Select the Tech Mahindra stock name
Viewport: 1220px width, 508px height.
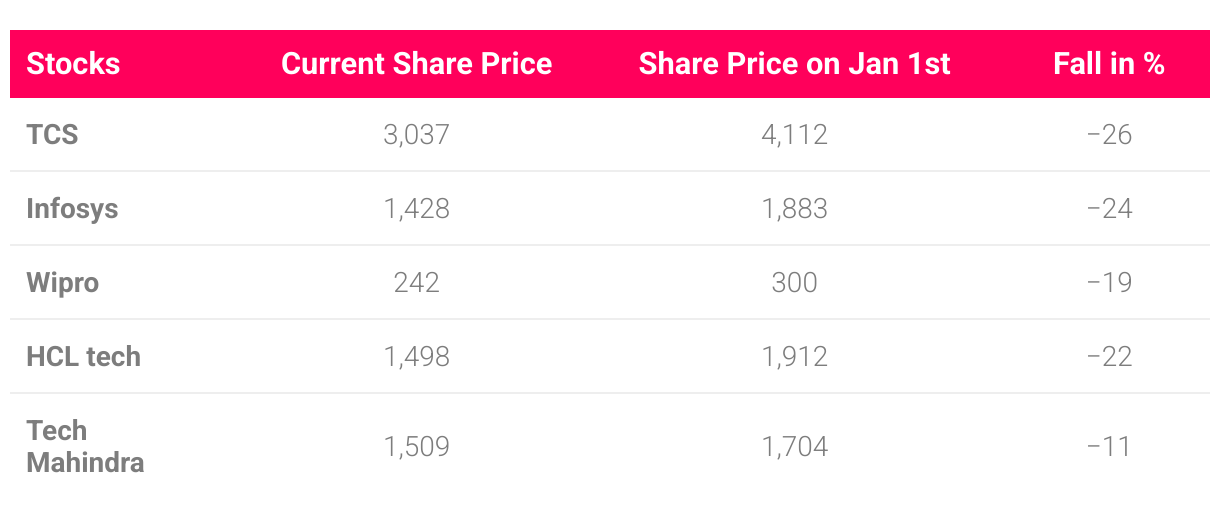[x=85, y=446]
